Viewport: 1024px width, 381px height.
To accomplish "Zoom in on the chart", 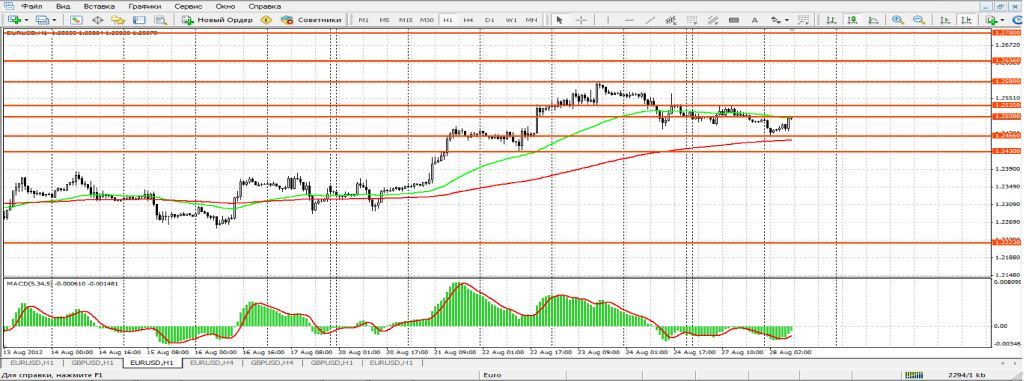I will pos(898,20).
